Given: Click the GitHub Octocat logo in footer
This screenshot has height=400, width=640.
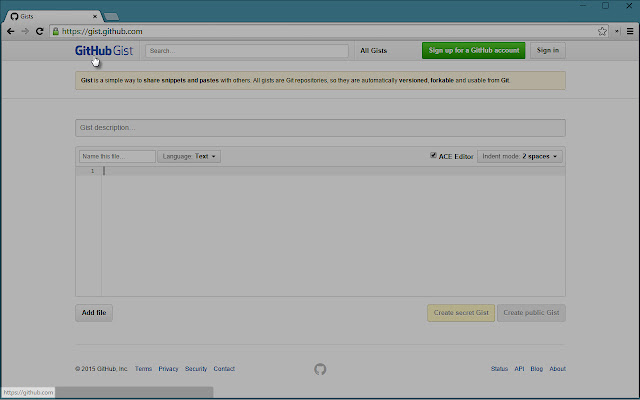Looking at the screenshot, I should (320, 369).
